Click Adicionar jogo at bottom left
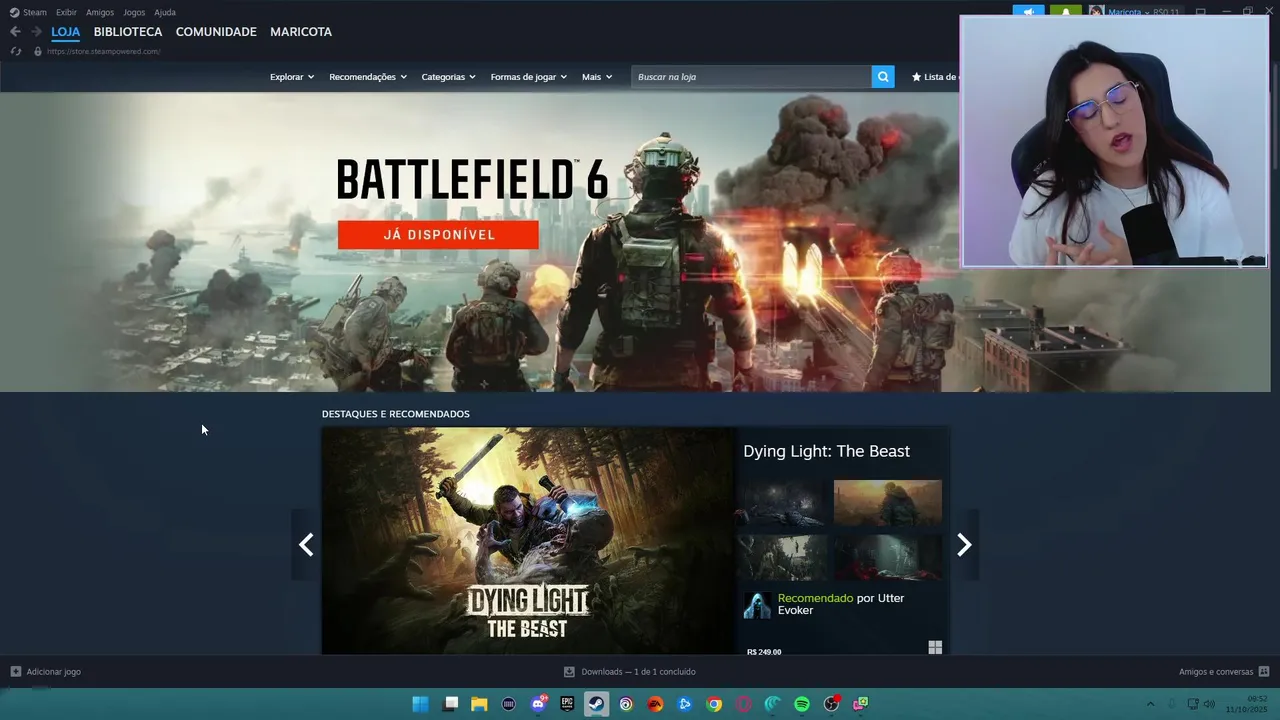 pos(53,672)
